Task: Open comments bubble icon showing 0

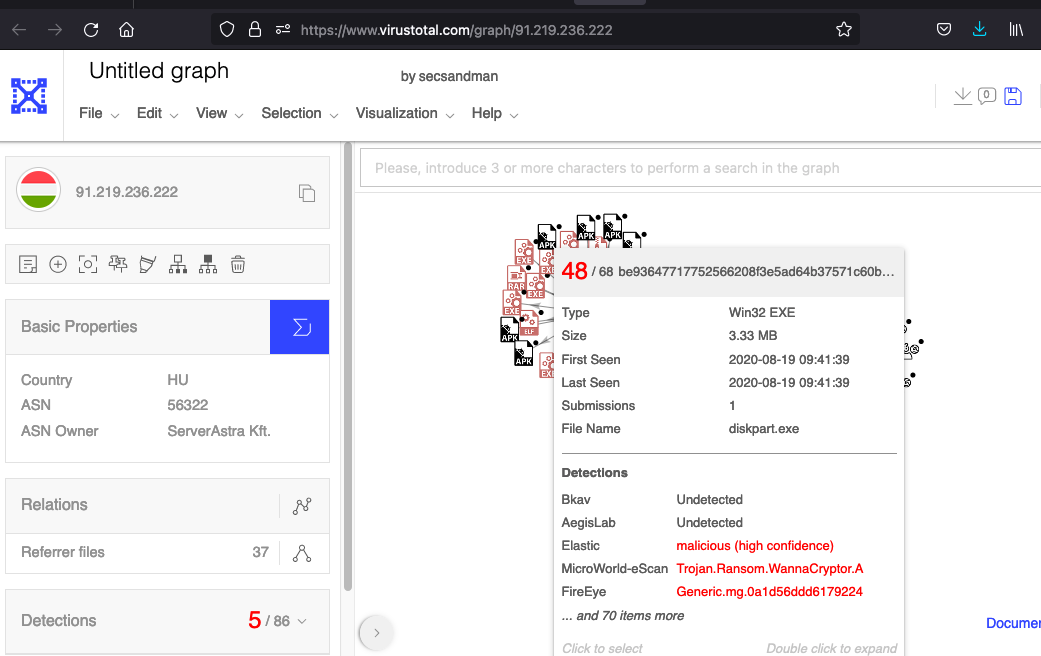Action: (986, 96)
